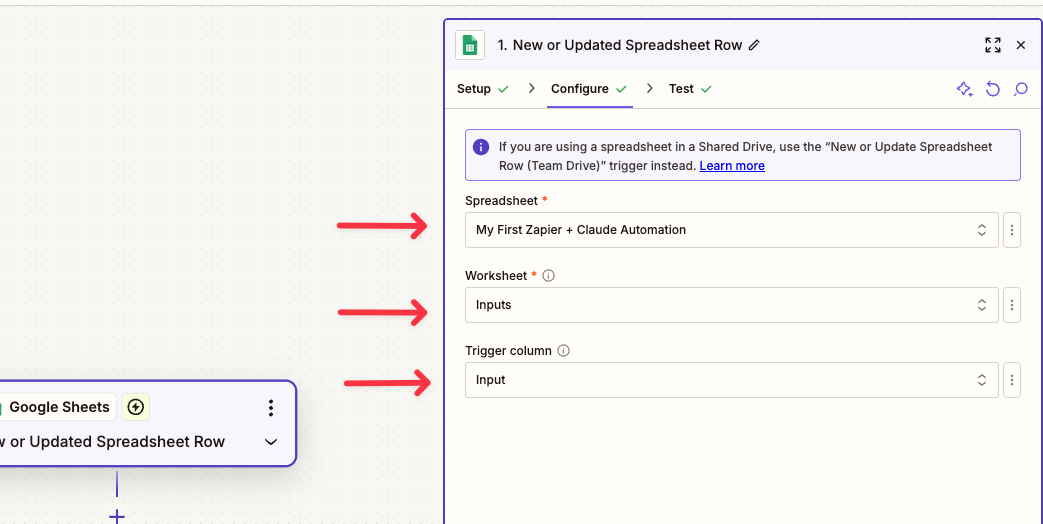Open Trigger column field three-dot options
The height and width of the screenshot is (524, 1043).
[x=1012, y=380]
